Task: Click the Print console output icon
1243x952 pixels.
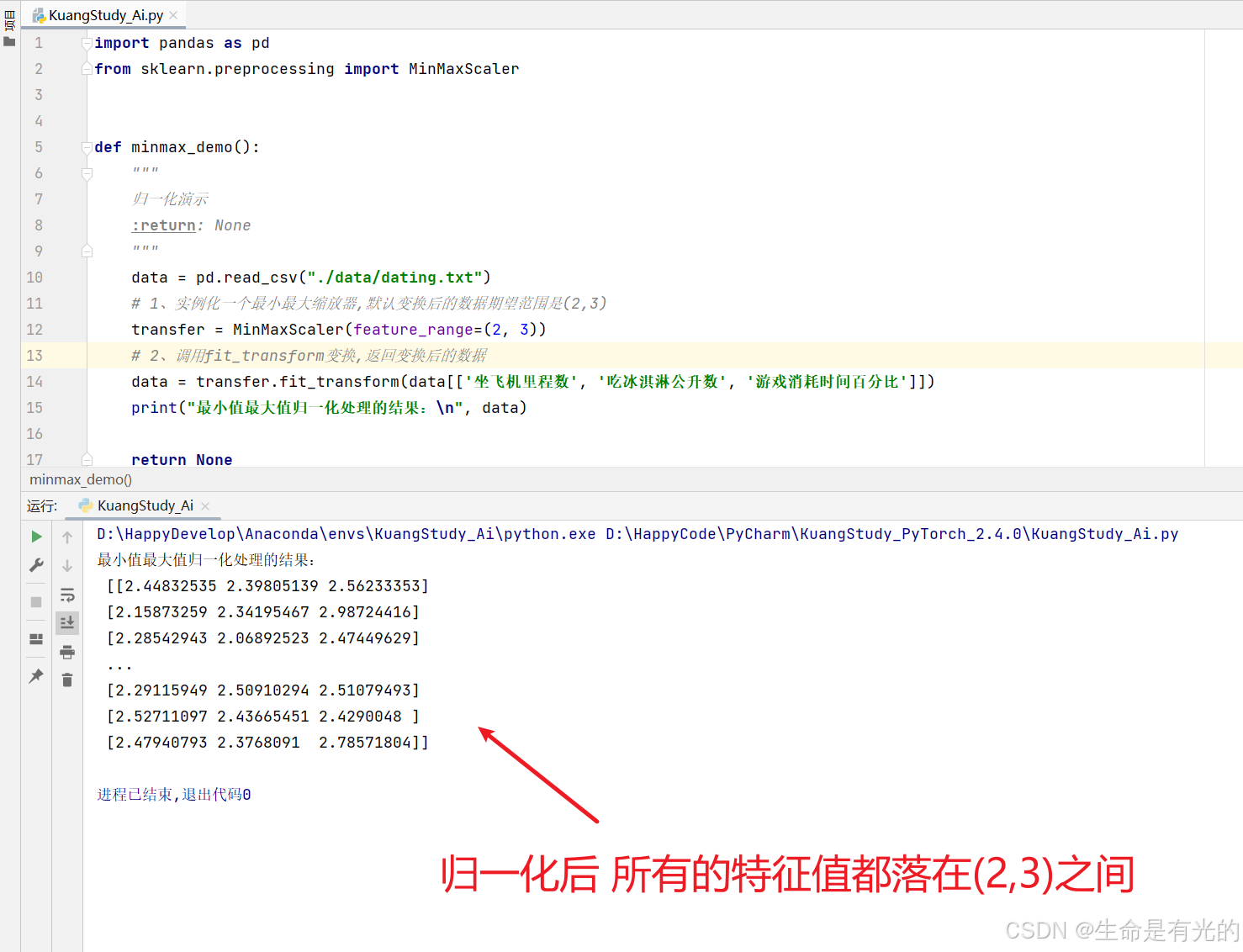Action: [67, 652]
